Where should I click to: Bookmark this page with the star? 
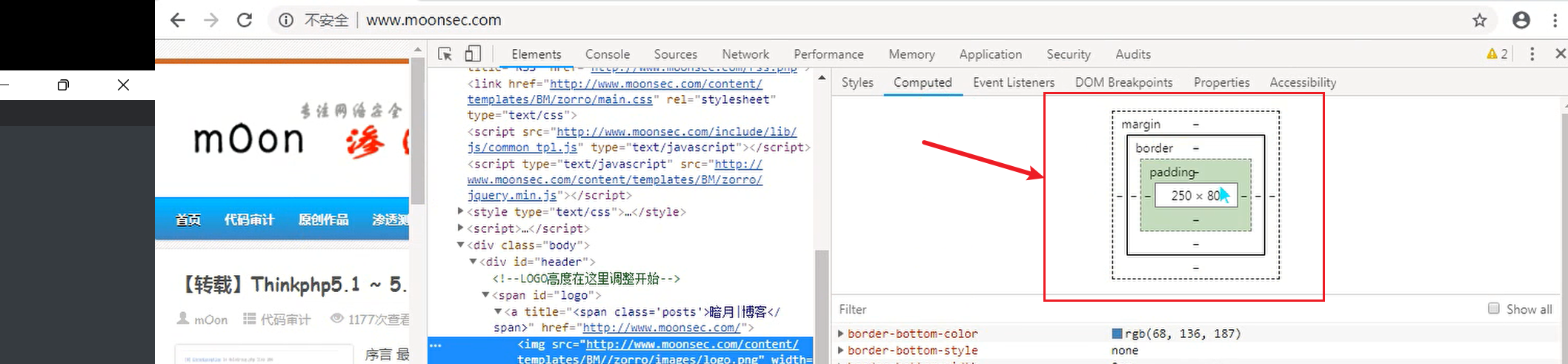coord(1480,20)
